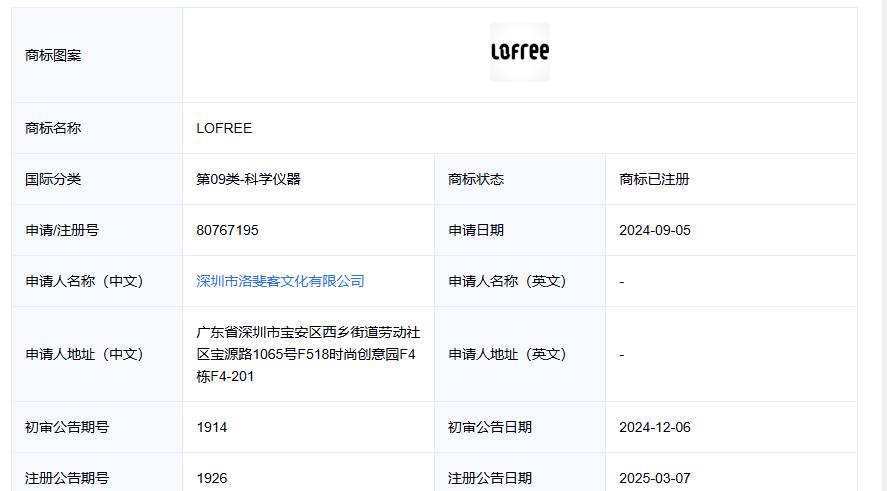Viewport: 887px width, 491px height.
Task: Open applicant link 深圳市洛斐客文化有限公司
Action: 280,281
